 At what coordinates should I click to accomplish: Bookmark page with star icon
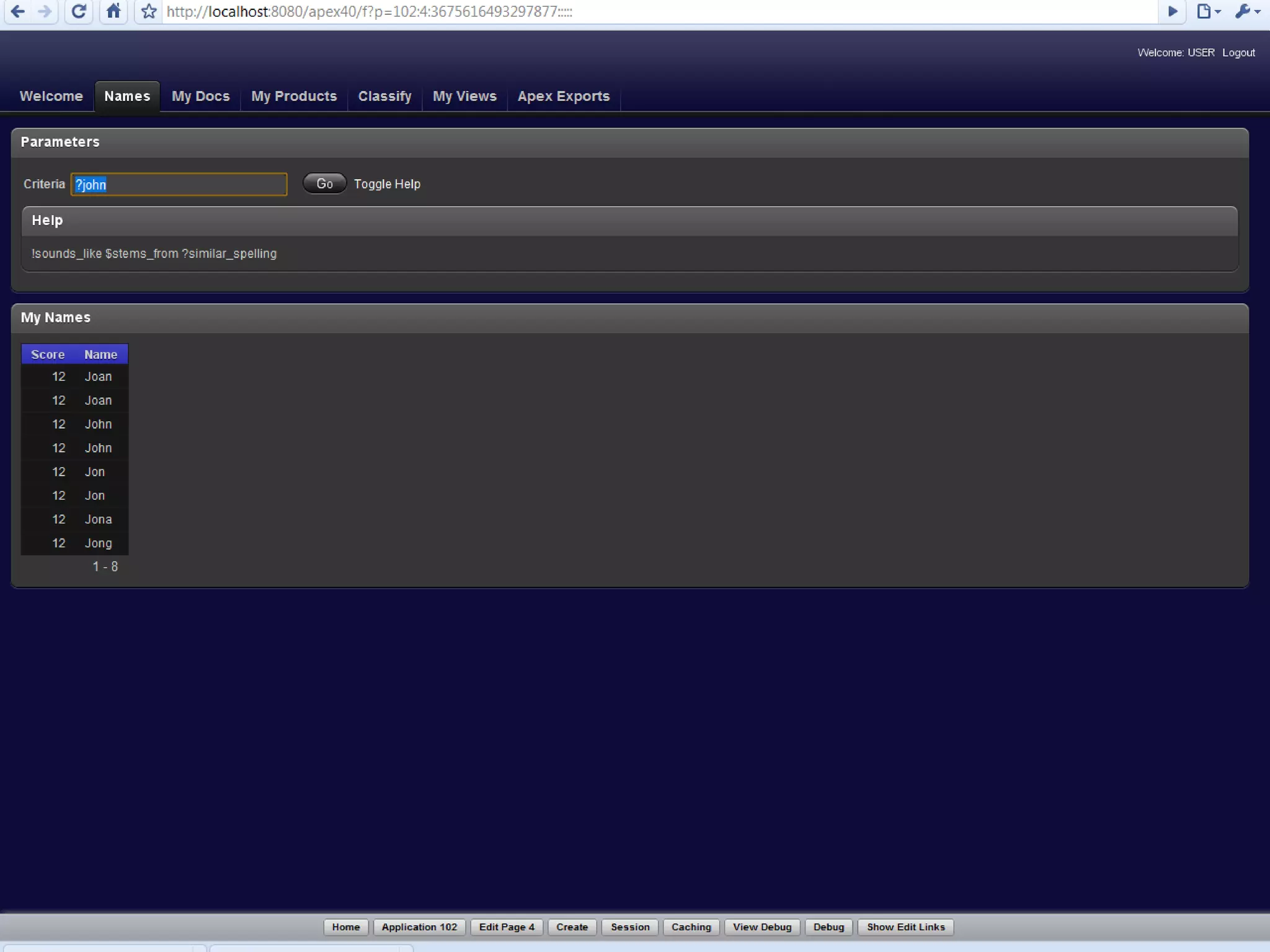pos(149,11)
